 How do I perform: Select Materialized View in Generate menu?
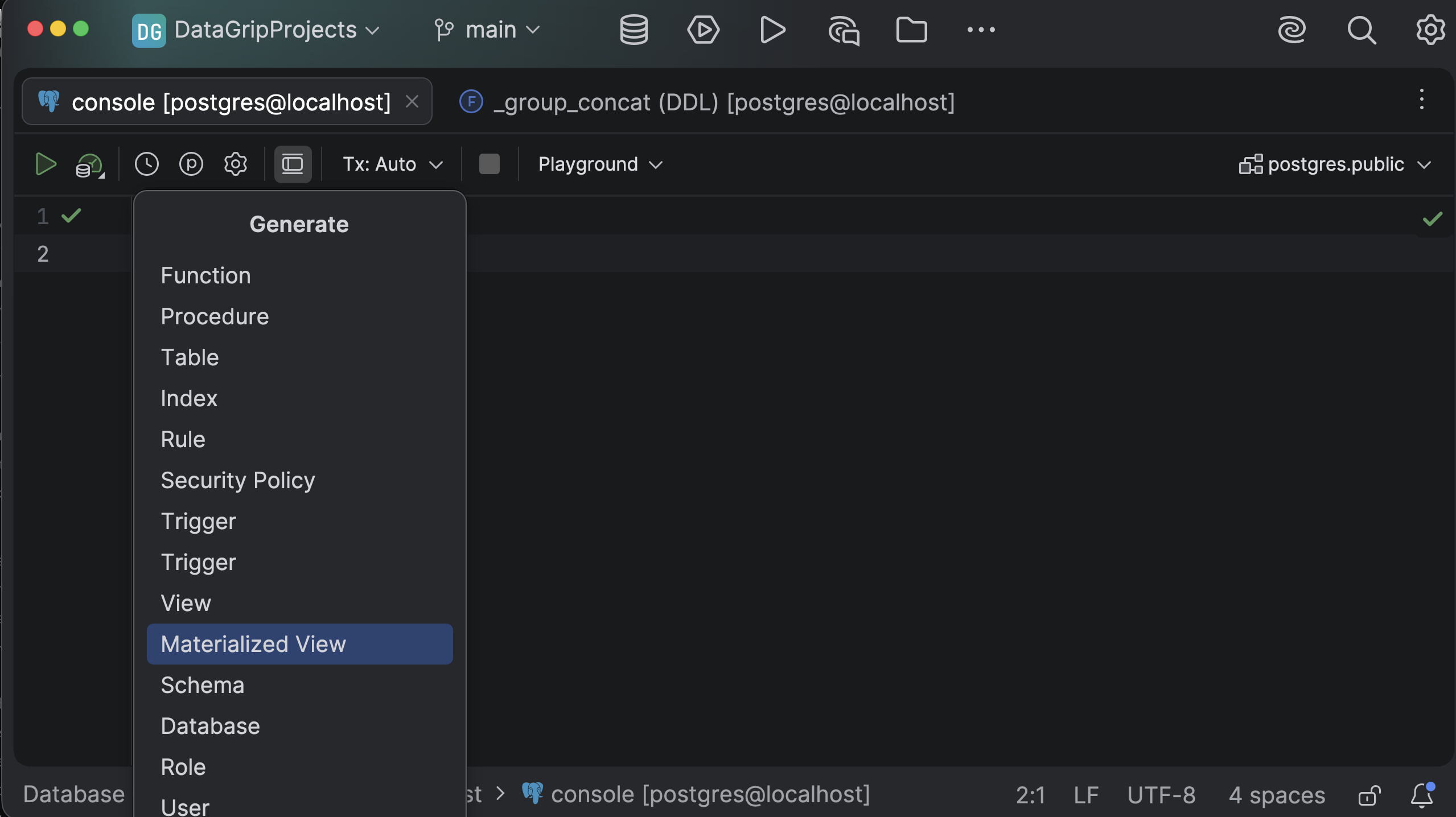coord(300,644)
